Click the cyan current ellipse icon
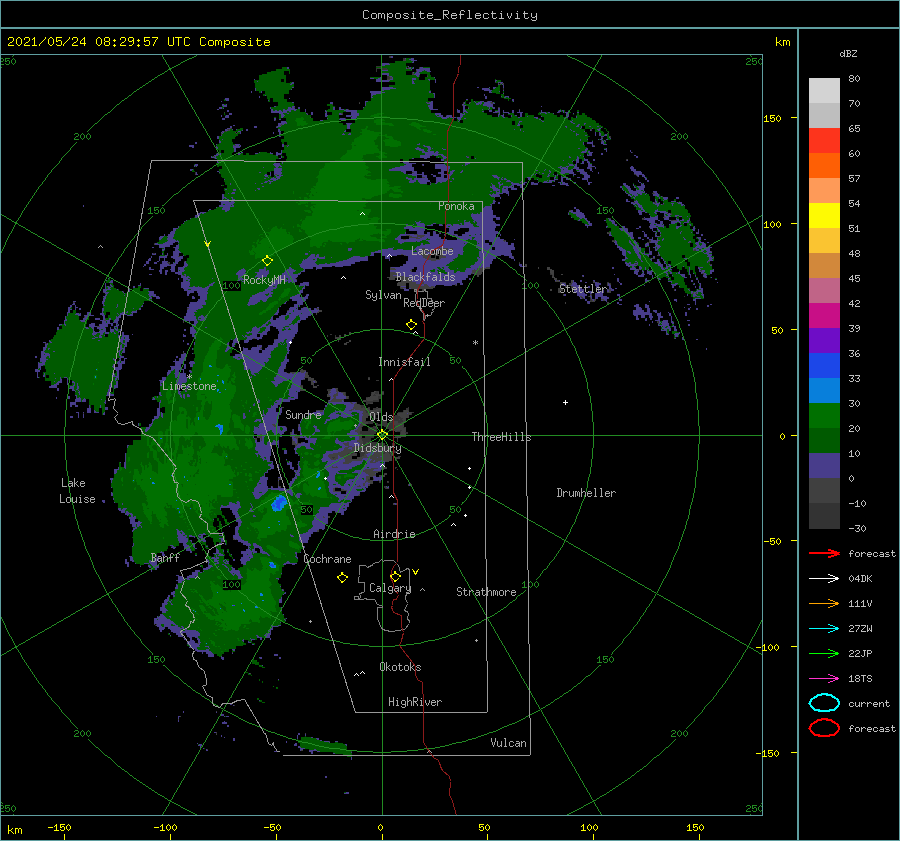Viewport: 900px width, 841px height. point(824,703)
